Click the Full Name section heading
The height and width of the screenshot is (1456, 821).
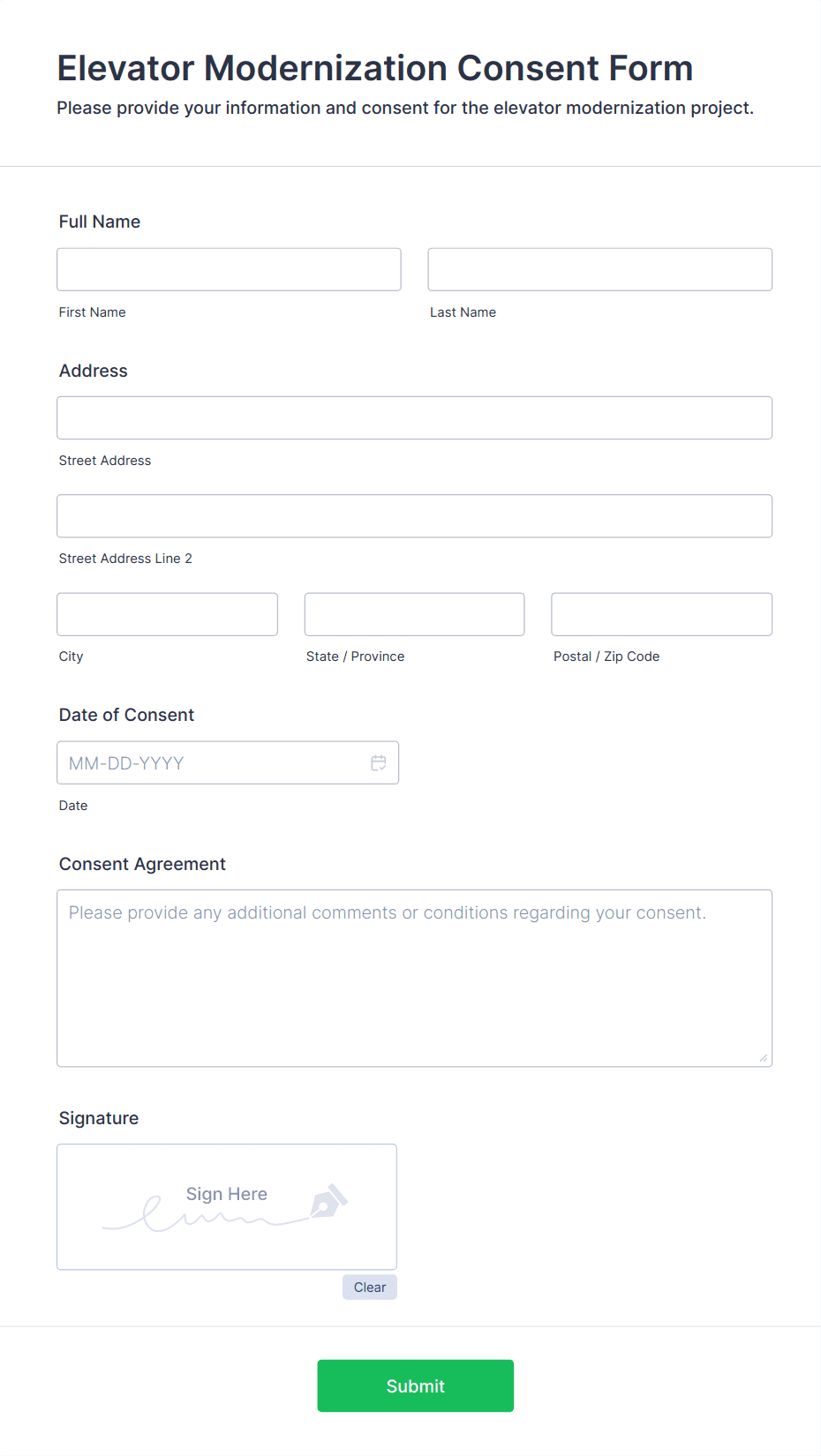coord(99,221)
